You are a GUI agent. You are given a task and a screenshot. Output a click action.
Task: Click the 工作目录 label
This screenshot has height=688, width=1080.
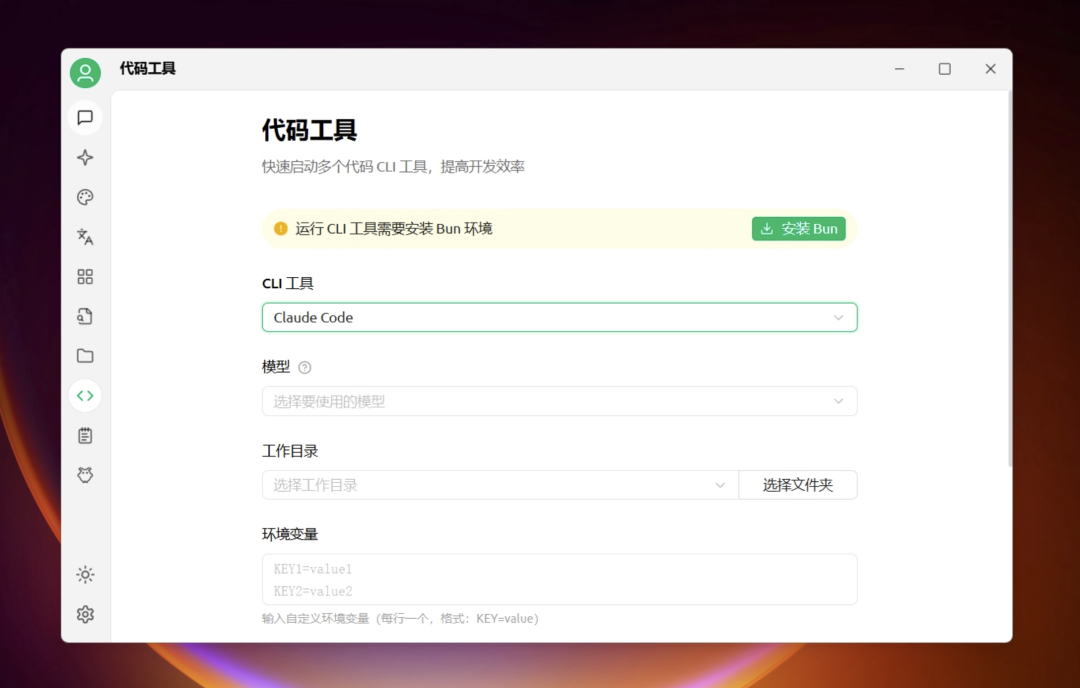click(290, 451)
